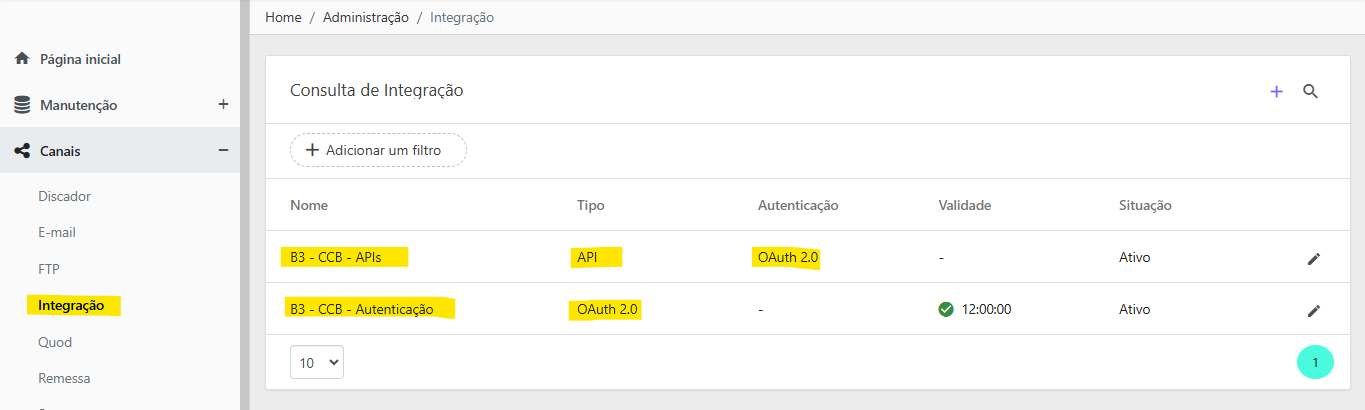Expand the Manutenção menu with plus sign
Image resolution: width=1365 pixels, height=410 pixels.
(x=223, y=104)
